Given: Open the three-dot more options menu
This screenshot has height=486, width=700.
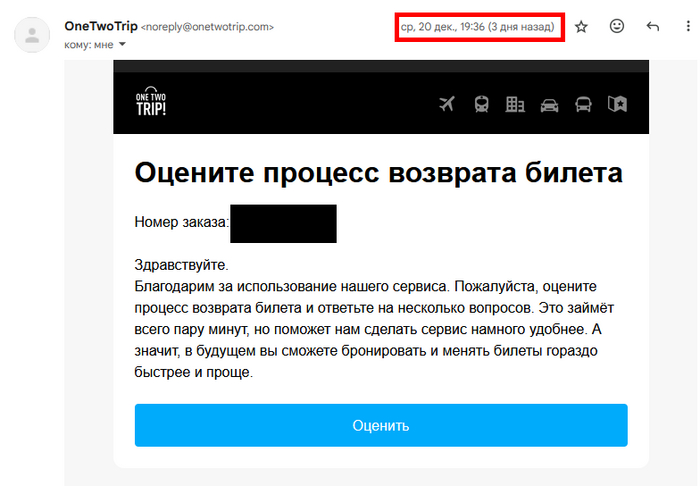Looking at the screenshot, I should click(x=688, y=27).
